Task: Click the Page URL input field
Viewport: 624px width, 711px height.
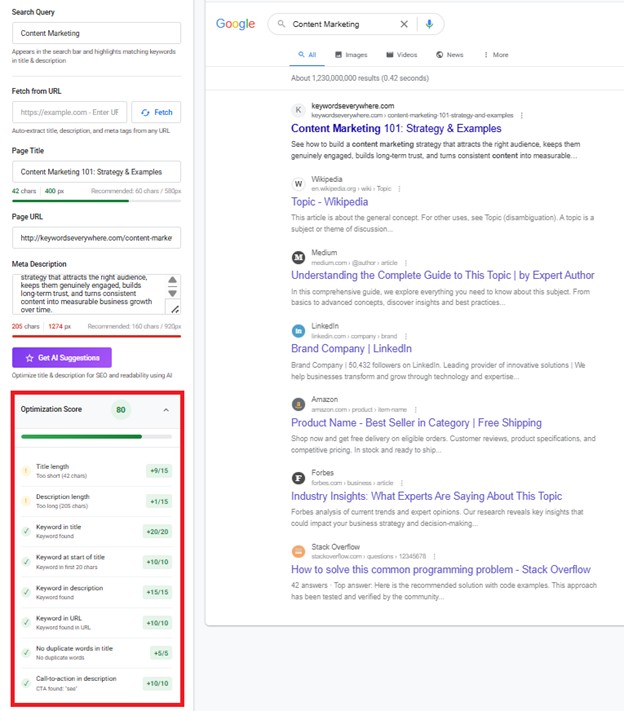Action: coord(96,238)
